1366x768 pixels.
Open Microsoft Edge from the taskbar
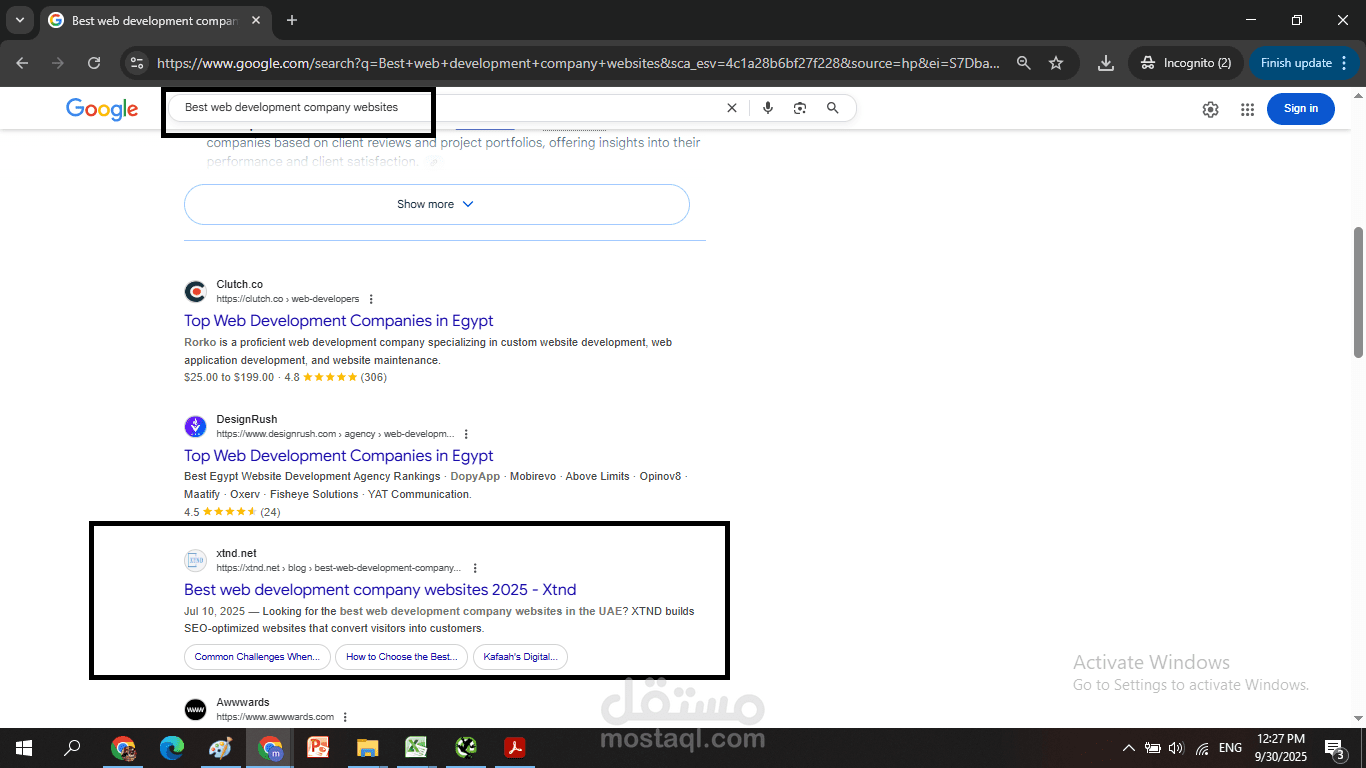tap(172, 747)
